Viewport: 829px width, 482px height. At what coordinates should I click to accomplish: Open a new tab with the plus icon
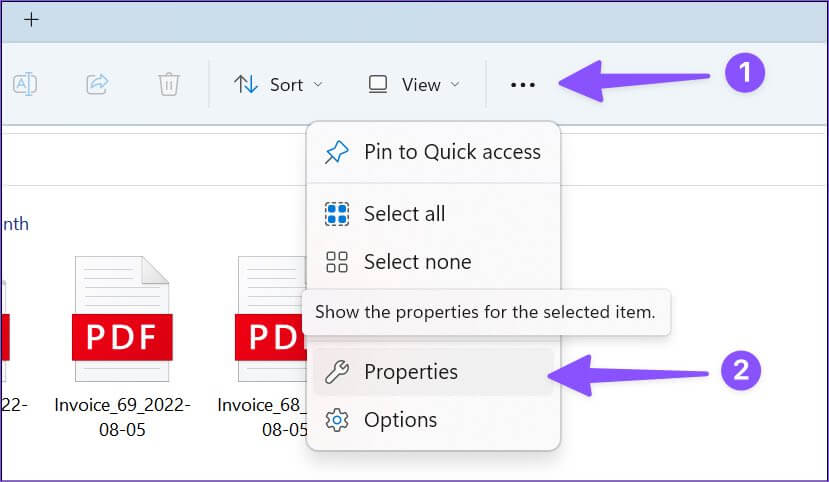(32, 20)
